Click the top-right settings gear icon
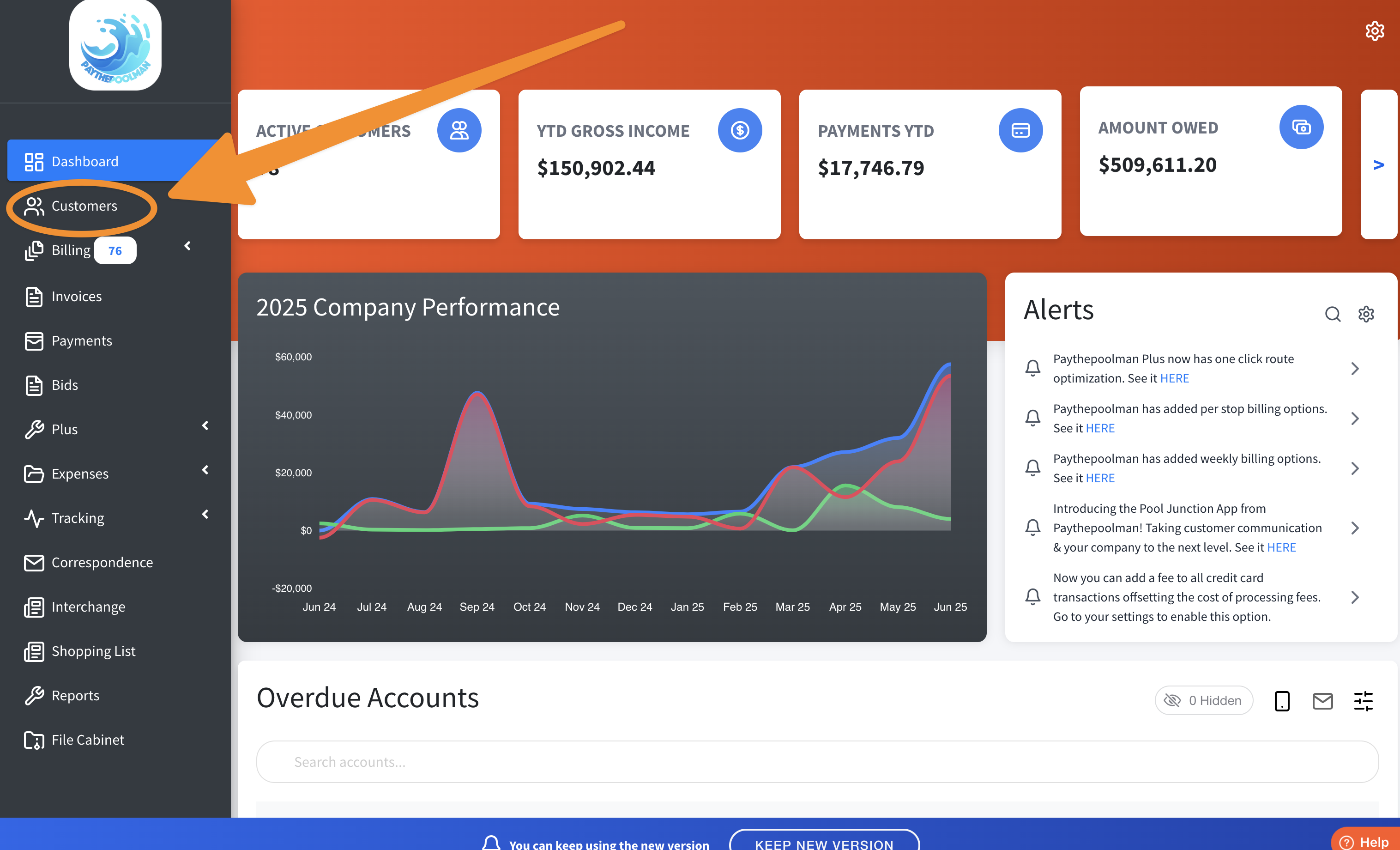This screenshot has width=1400, height=850. 1375,30
